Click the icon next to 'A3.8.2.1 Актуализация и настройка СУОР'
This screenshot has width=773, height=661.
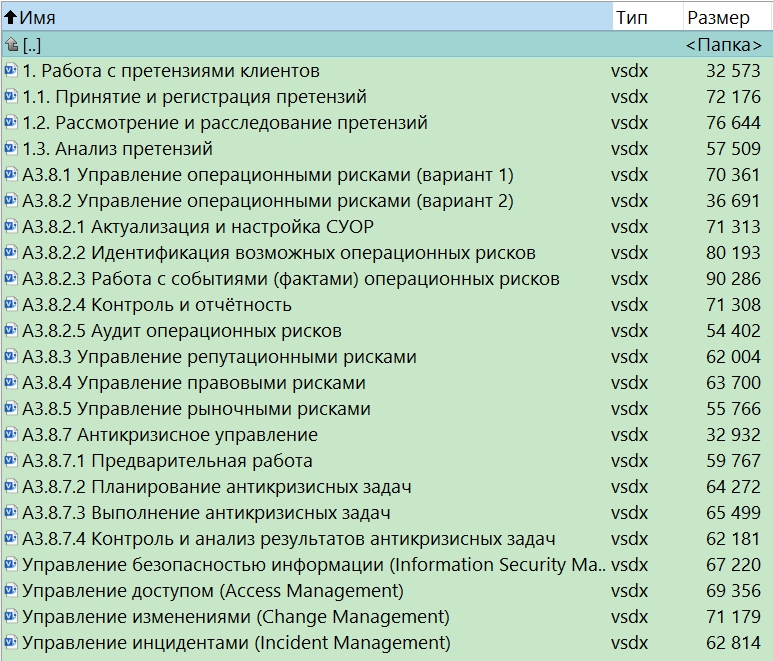11,227
